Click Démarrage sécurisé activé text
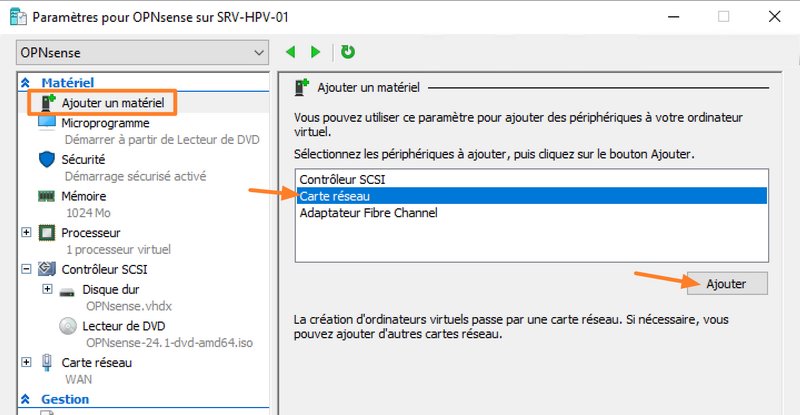Viewport: 800px width, 415px height. tap(135, 176)
